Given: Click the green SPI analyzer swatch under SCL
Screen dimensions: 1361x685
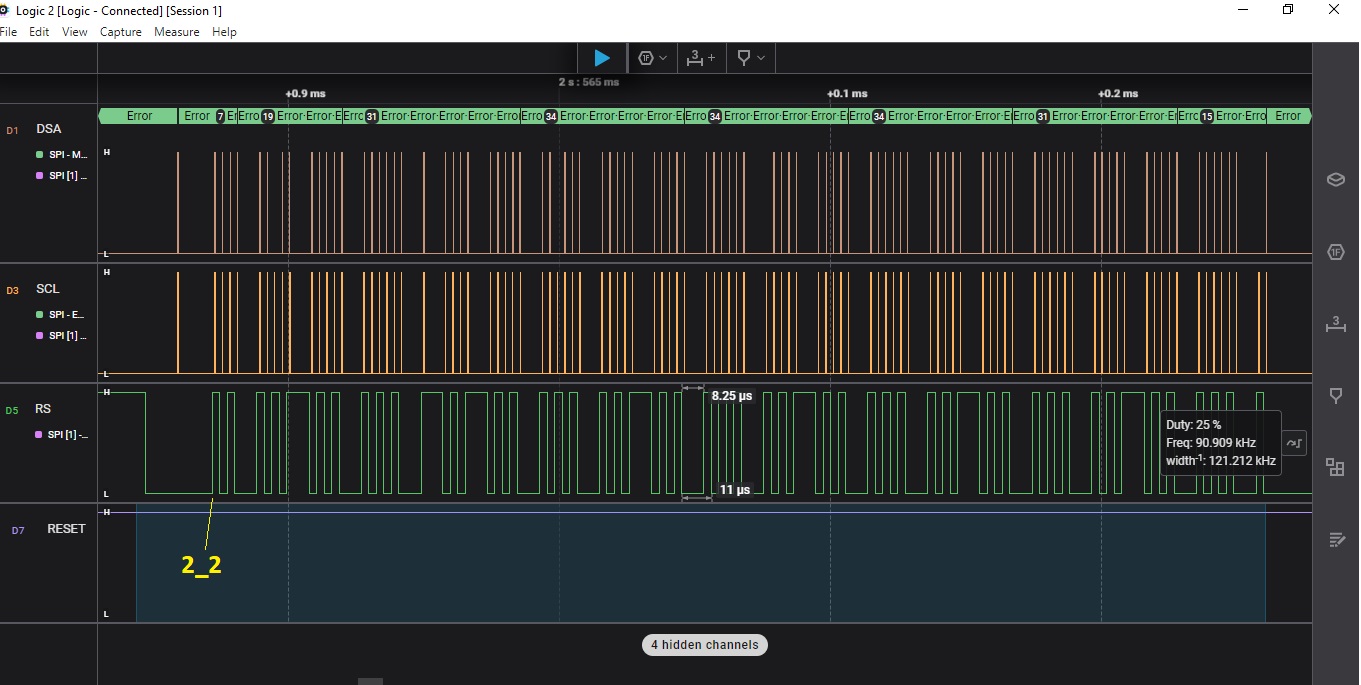Looking at the screenshot, I should (39, 314).
